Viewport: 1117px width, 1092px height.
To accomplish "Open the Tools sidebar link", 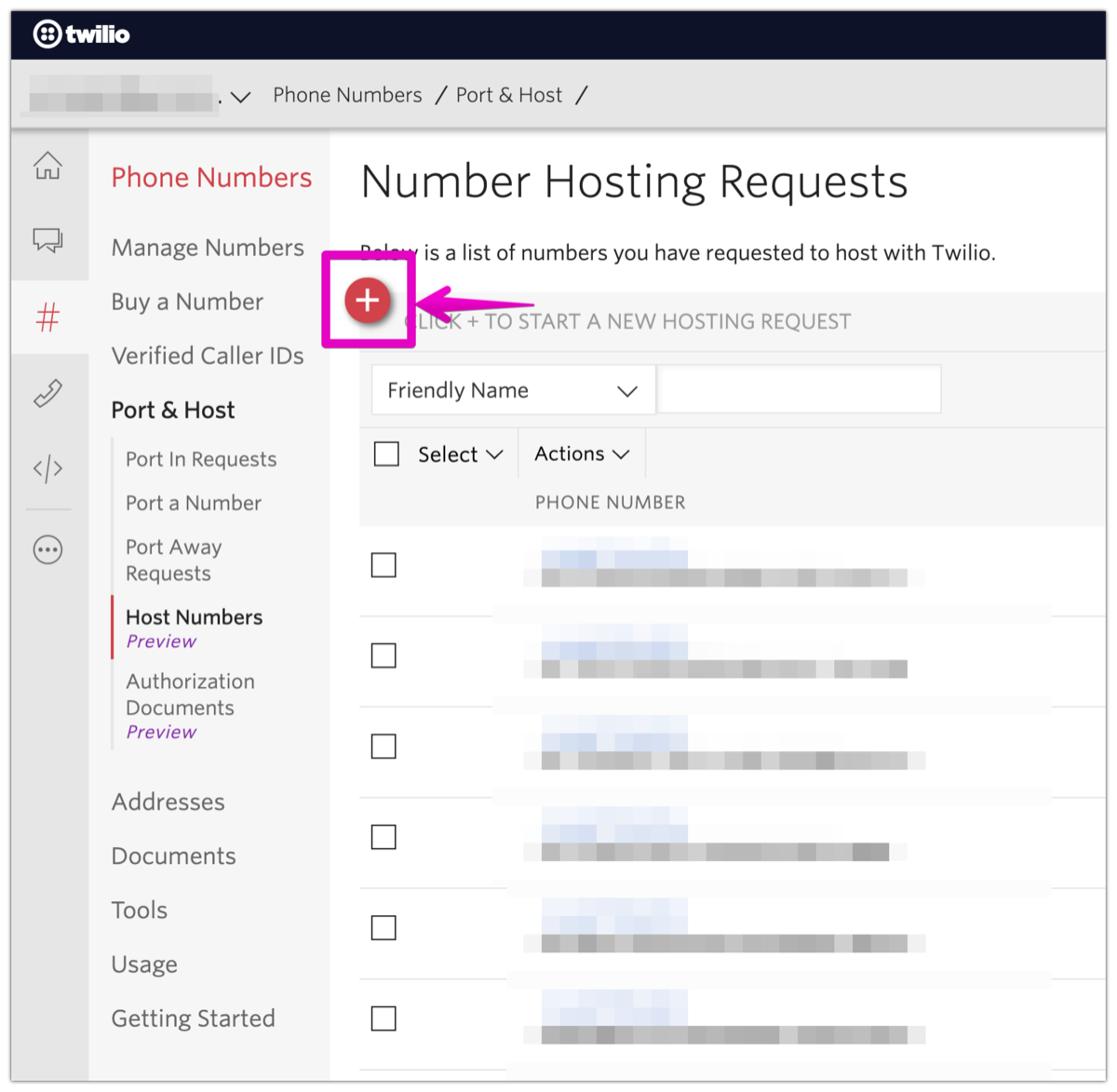I will click(140, 910).
